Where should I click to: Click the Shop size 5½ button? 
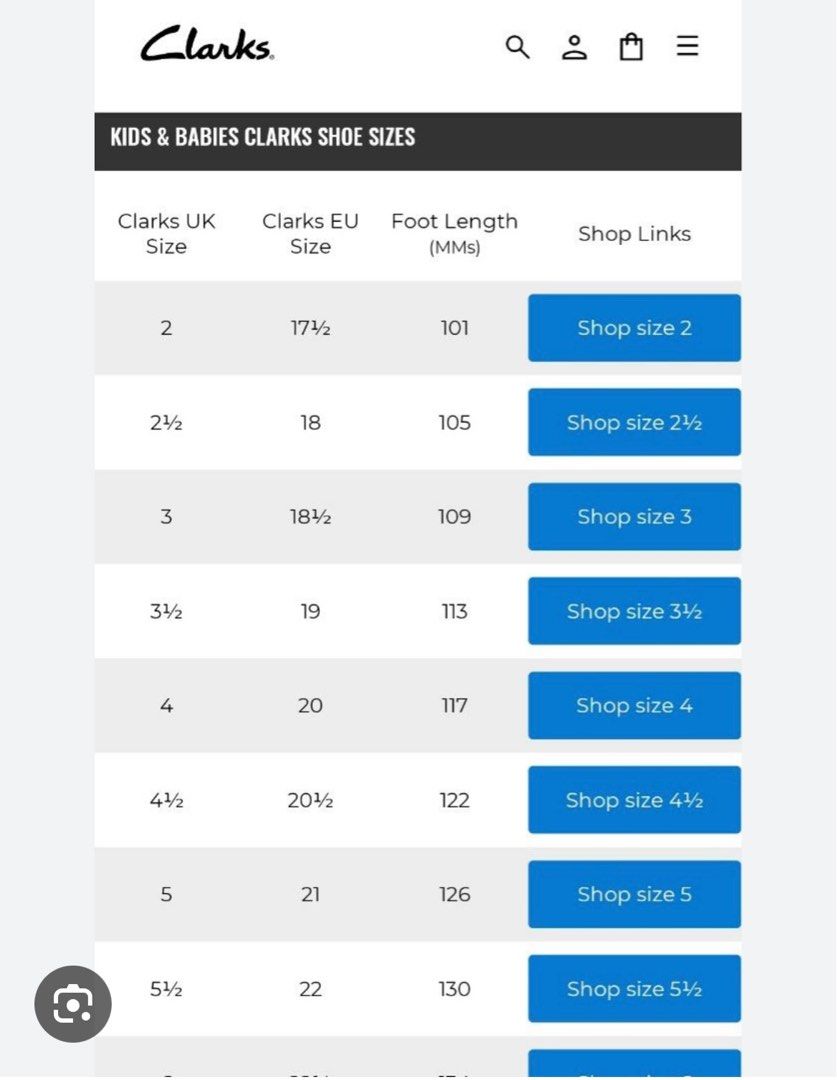(634, 989)
